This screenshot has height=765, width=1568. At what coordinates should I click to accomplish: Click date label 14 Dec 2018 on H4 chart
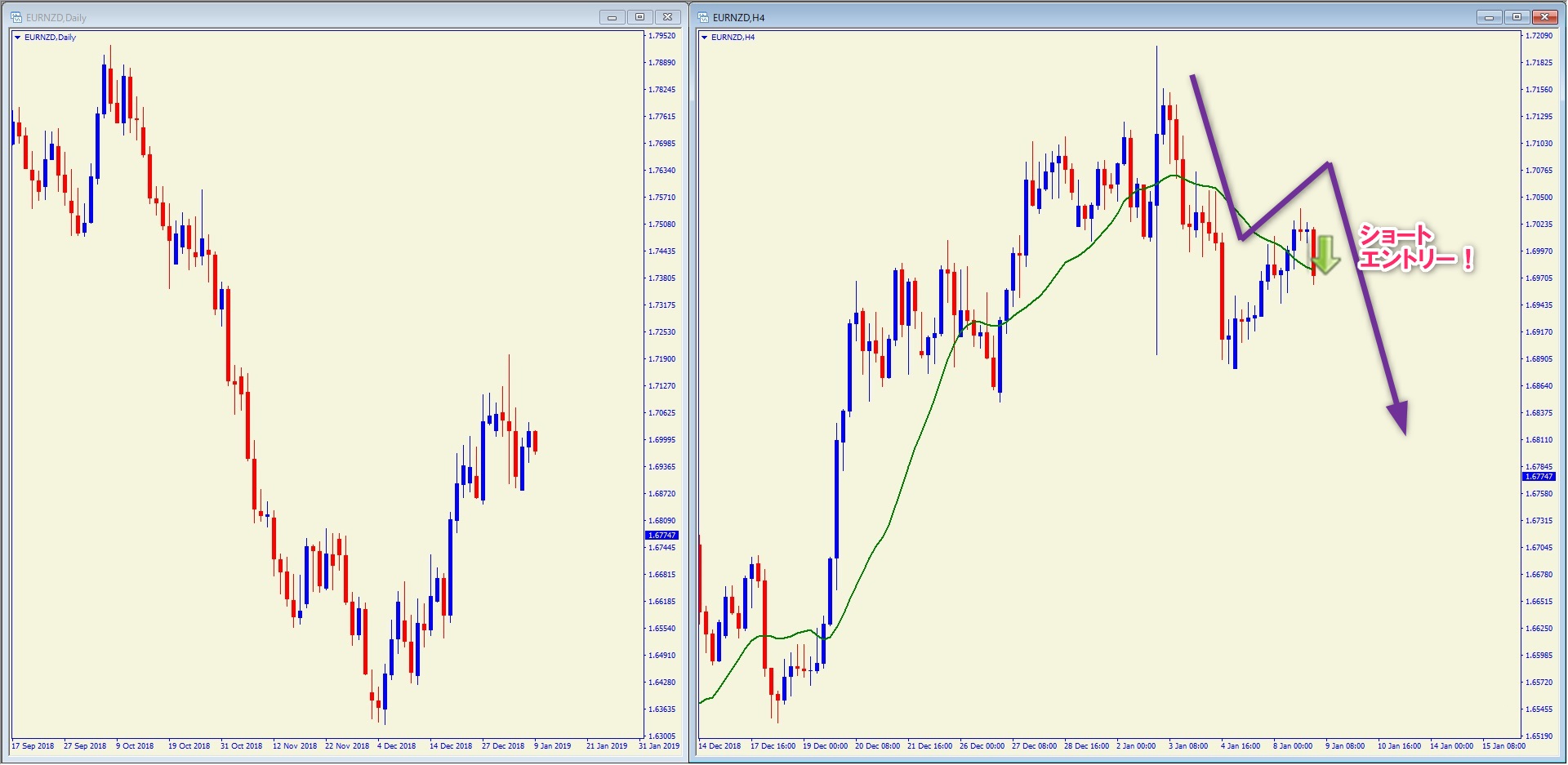coord(719,746)
